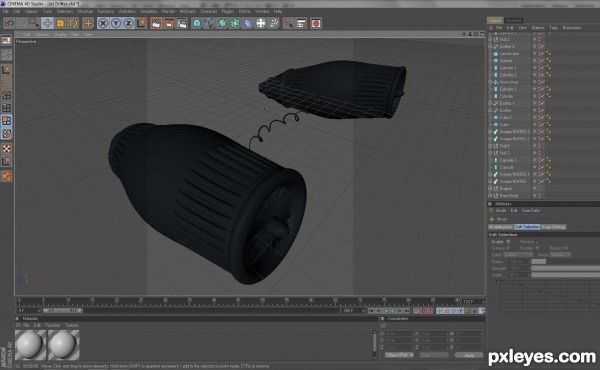
Task: Open the spline objects icon
Action: point(210,23)
